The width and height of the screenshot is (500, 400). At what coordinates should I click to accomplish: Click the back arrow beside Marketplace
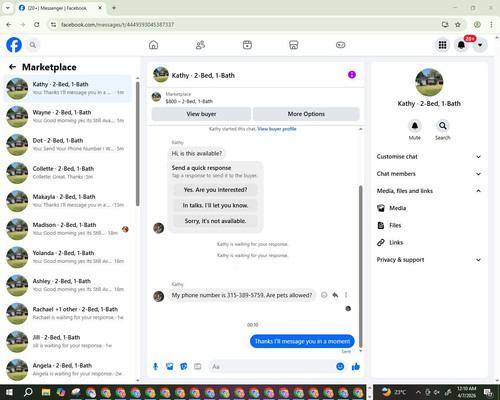click(x=12, y=67)
